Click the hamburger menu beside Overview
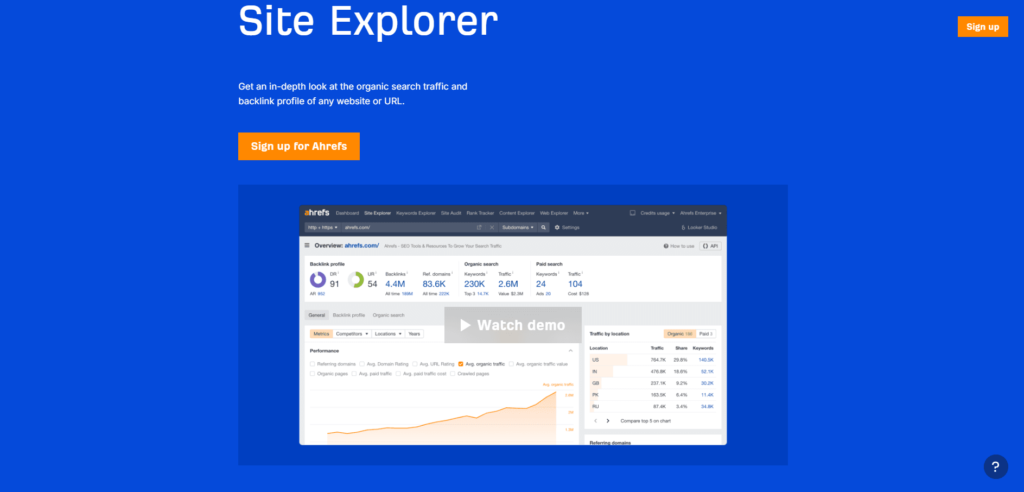The image size is (1024, 492). coord(308,246)
